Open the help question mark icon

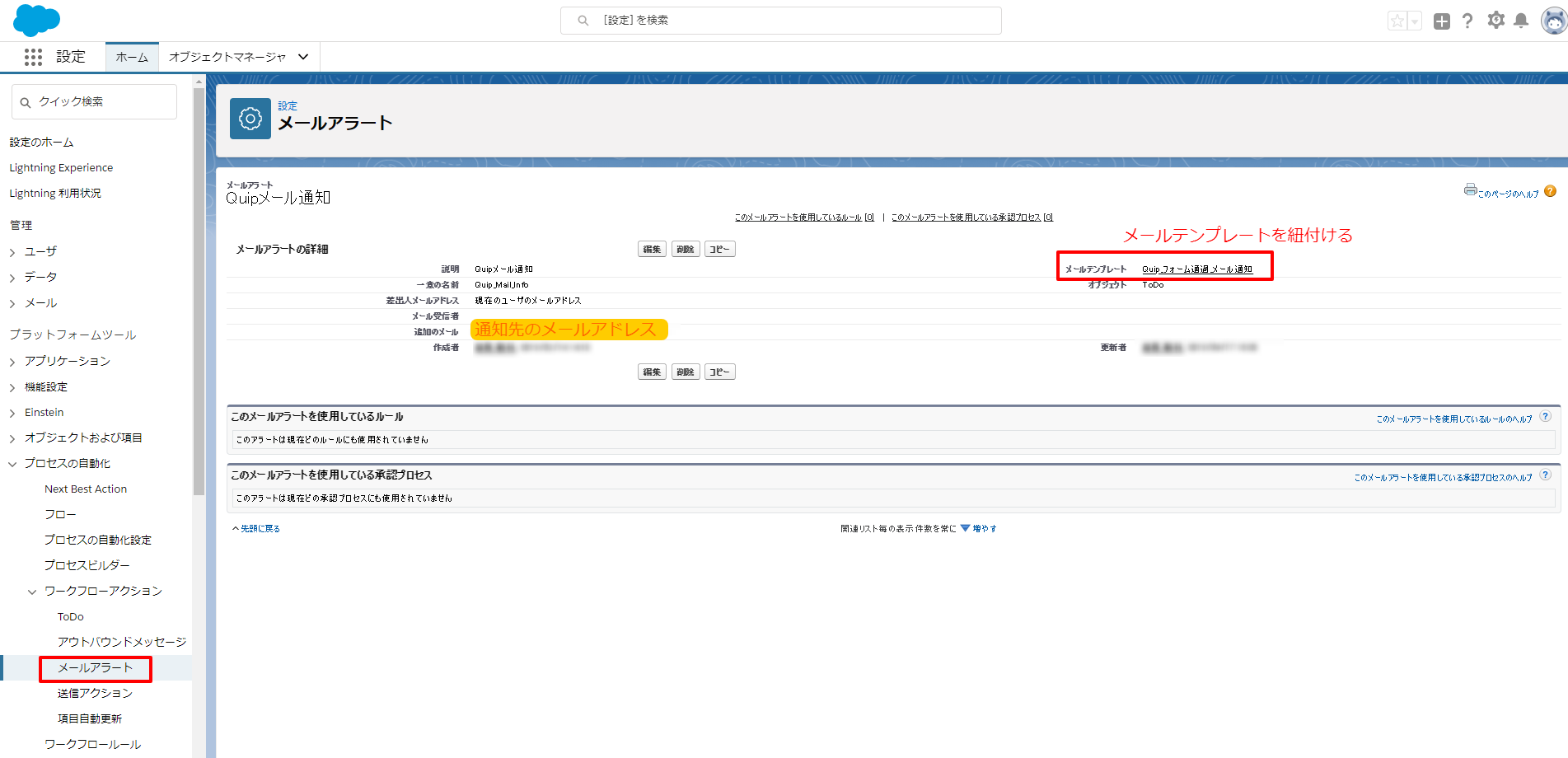tap(1467, 21)
